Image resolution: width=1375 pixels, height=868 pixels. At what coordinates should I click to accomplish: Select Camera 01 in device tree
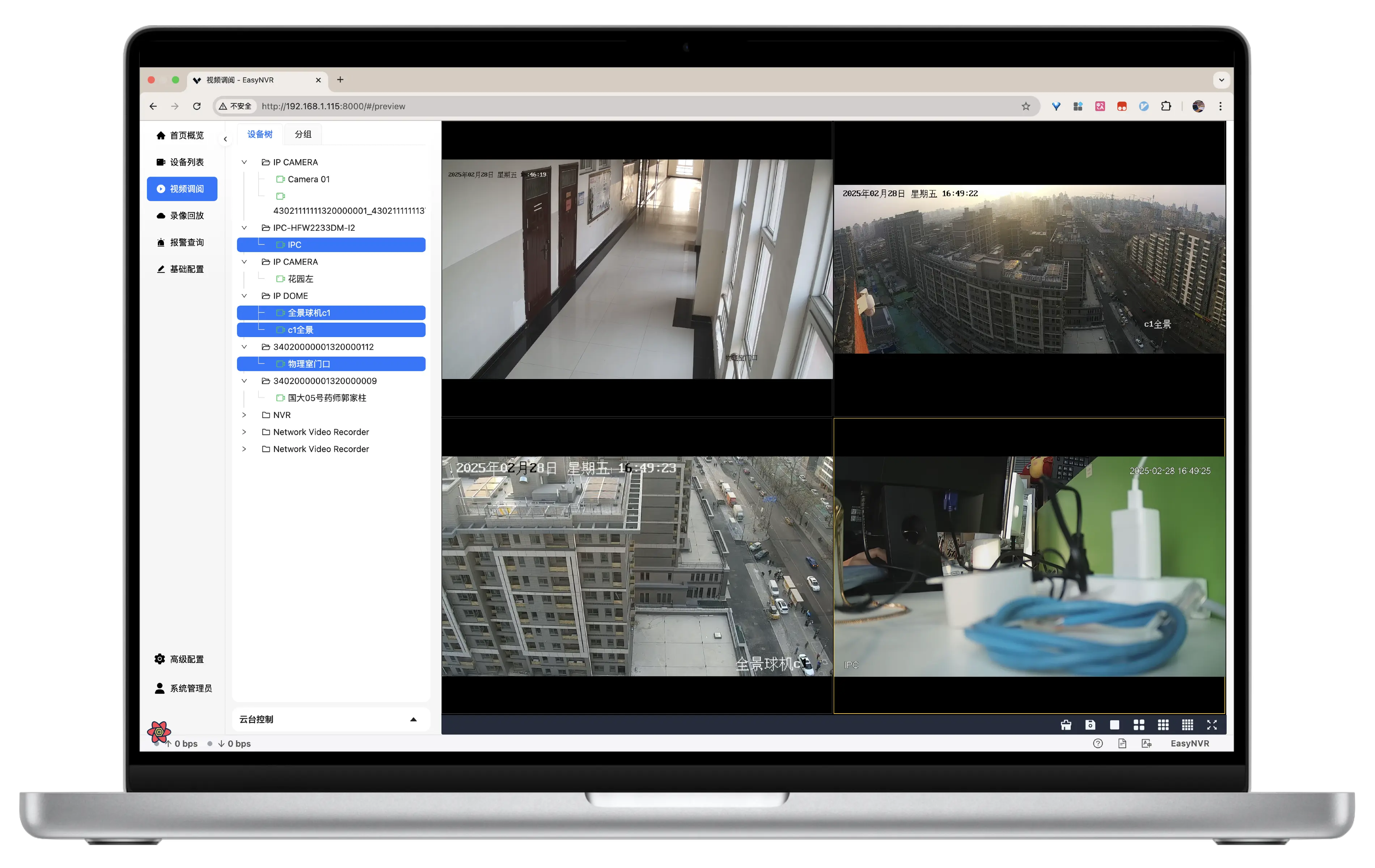click(308, 179)
